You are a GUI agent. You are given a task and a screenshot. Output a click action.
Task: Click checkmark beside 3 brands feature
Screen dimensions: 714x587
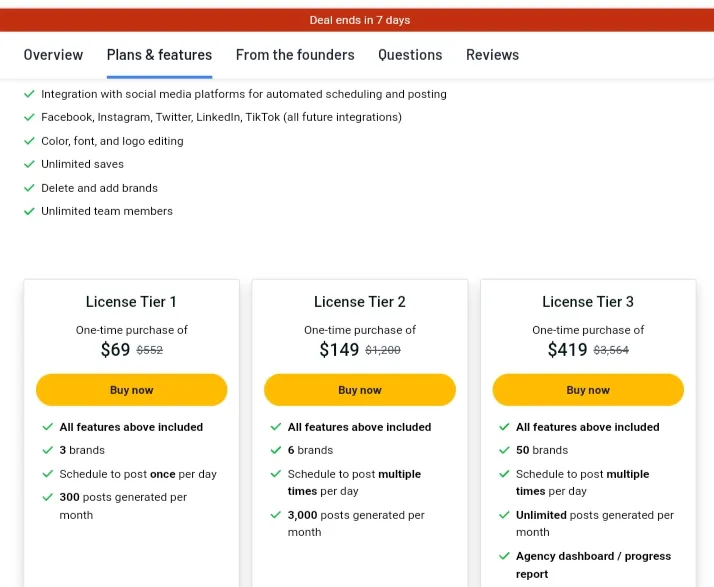pyautogui.click(x=48, y=450)
